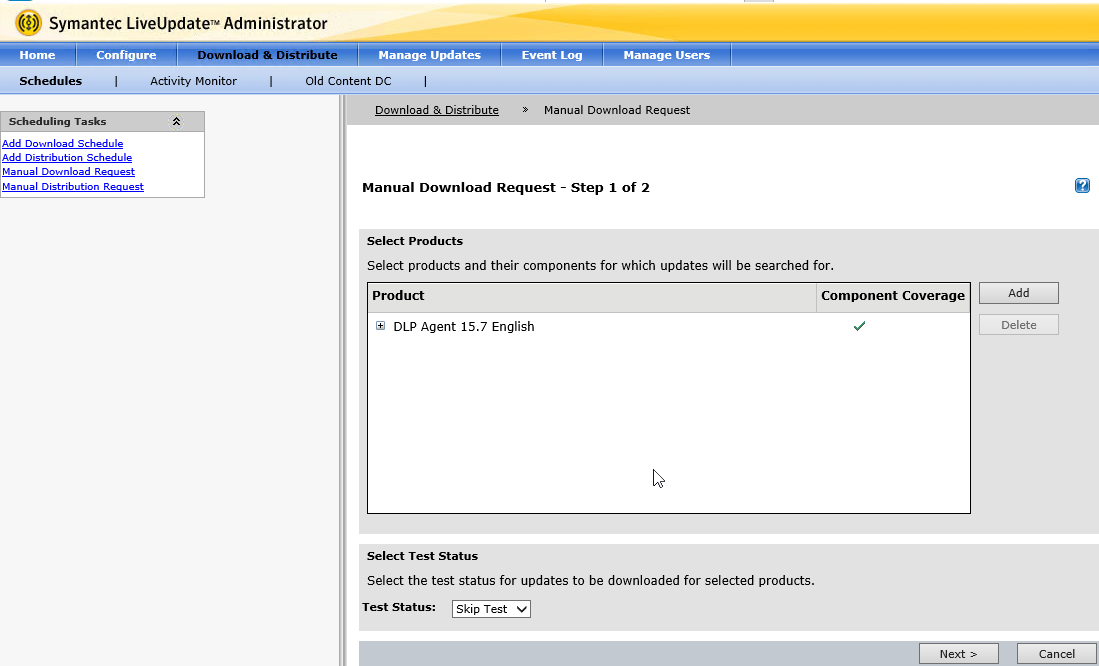This screenshot has width=1099, height=666.
Task: Open the Manual Distribution Request link
Action: coord(73,186)
